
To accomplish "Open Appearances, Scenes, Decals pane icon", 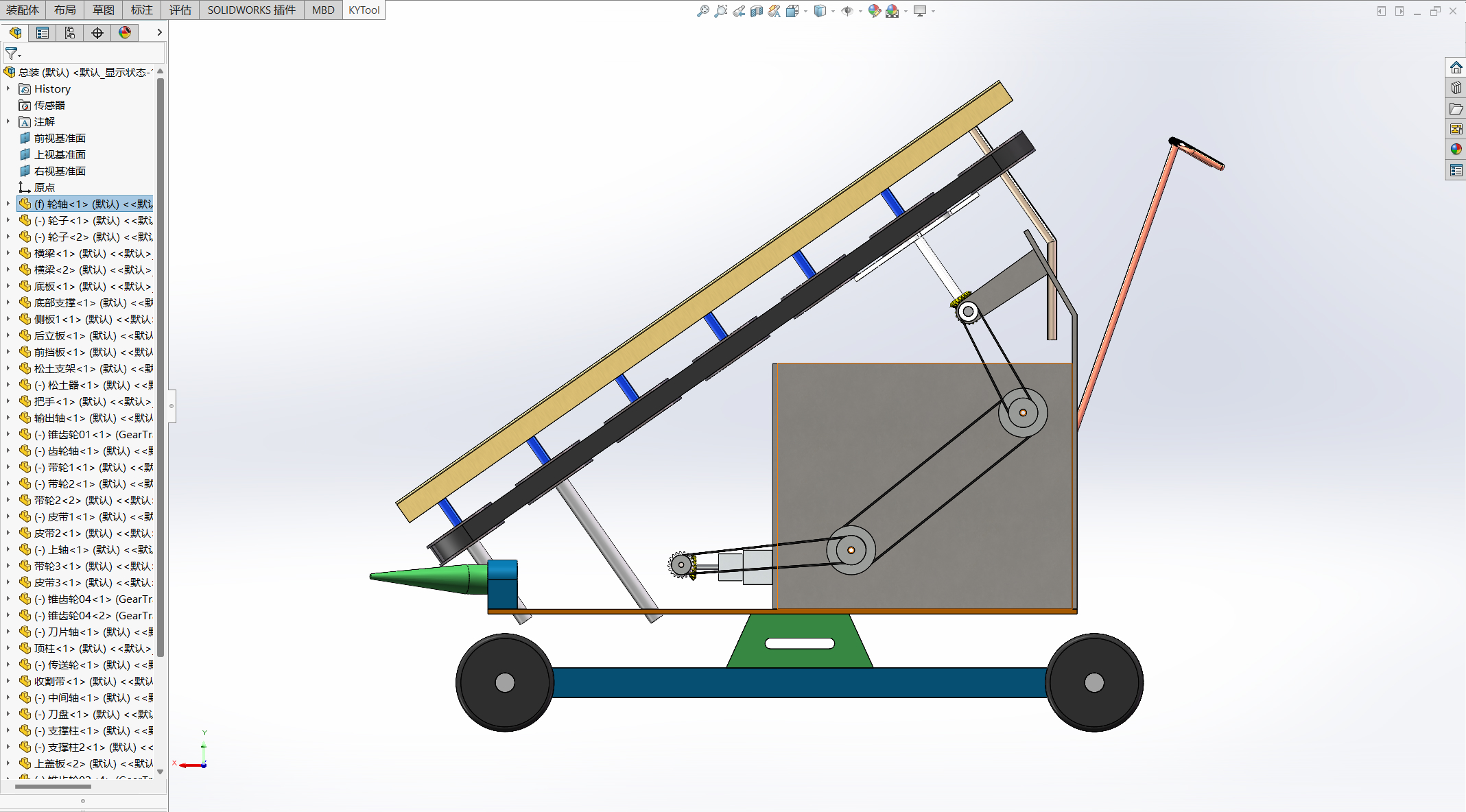I will click(x=1456, y=149).
